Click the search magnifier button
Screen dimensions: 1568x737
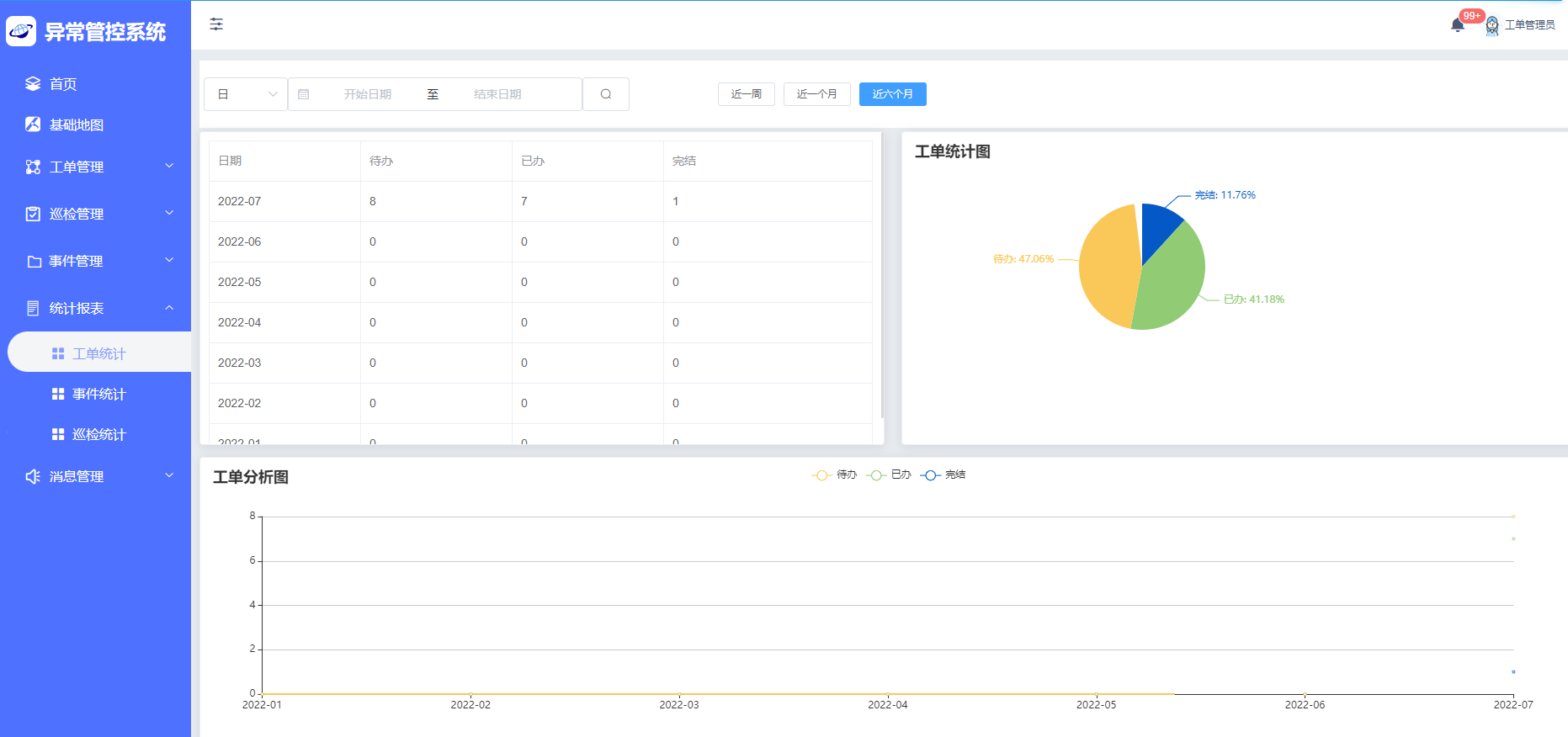pos(606,94)
